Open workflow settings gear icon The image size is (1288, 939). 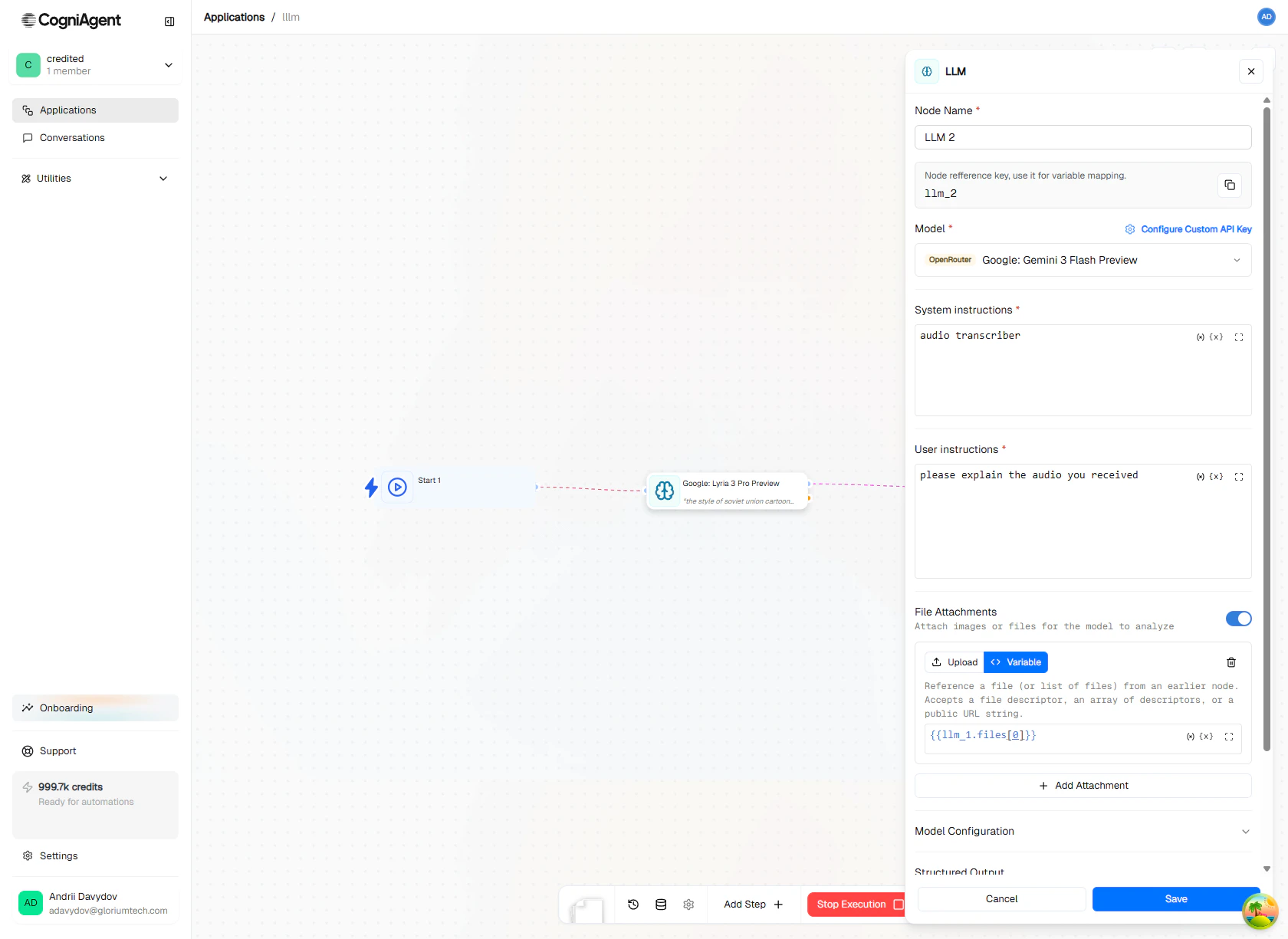pos(688,905)
